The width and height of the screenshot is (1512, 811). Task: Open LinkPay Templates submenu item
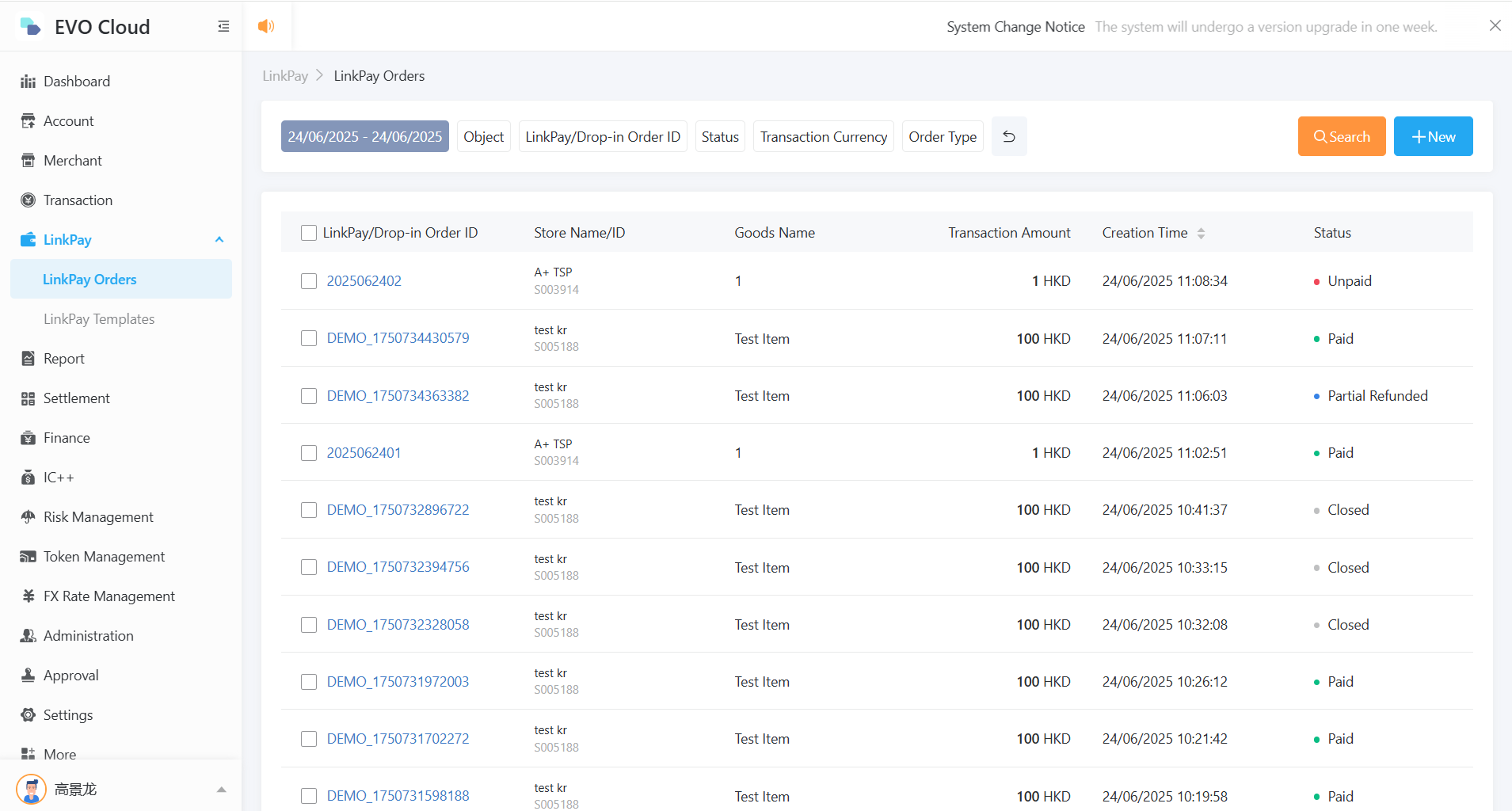tap(99, 319)
